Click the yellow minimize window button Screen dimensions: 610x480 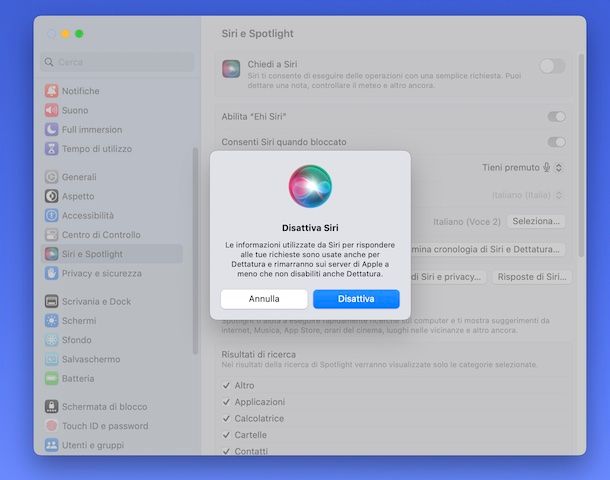(x=65, y=34)
